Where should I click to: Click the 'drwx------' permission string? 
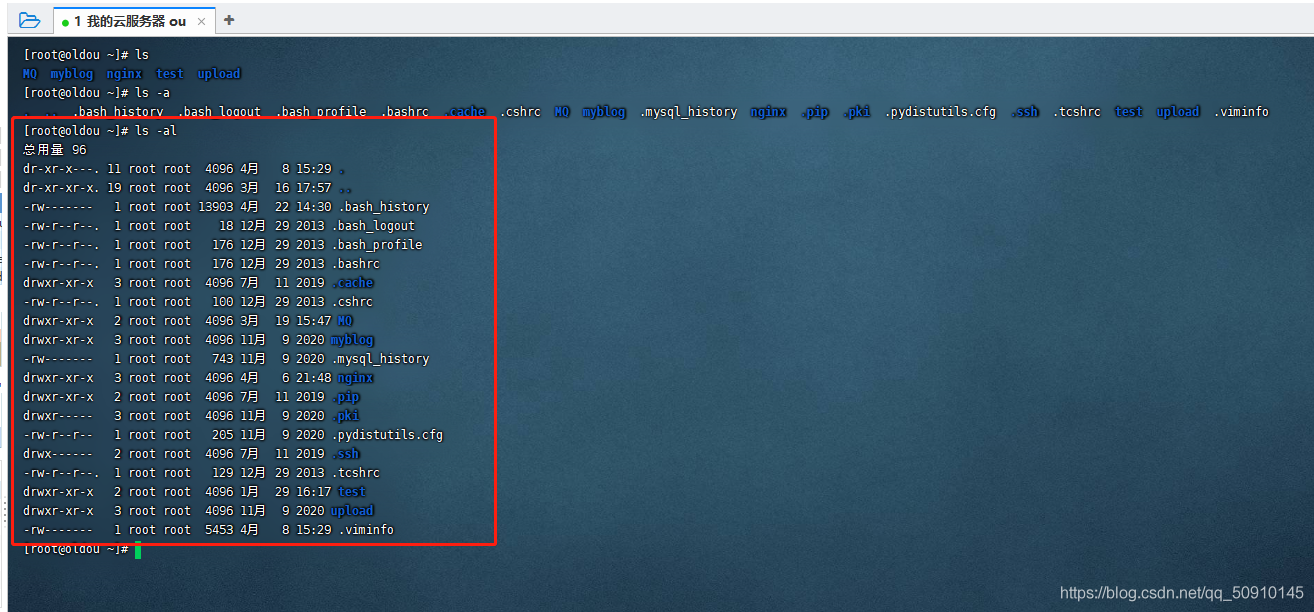point(58,454)
